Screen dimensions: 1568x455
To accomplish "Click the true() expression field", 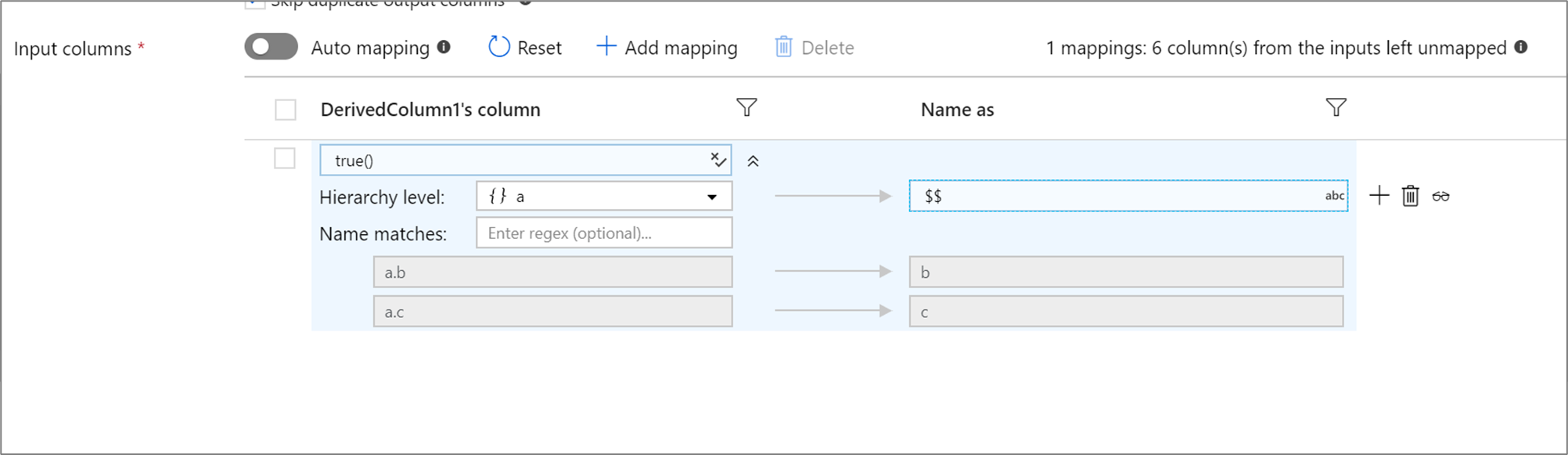I will pyautogui.click(x=516, y=161).
